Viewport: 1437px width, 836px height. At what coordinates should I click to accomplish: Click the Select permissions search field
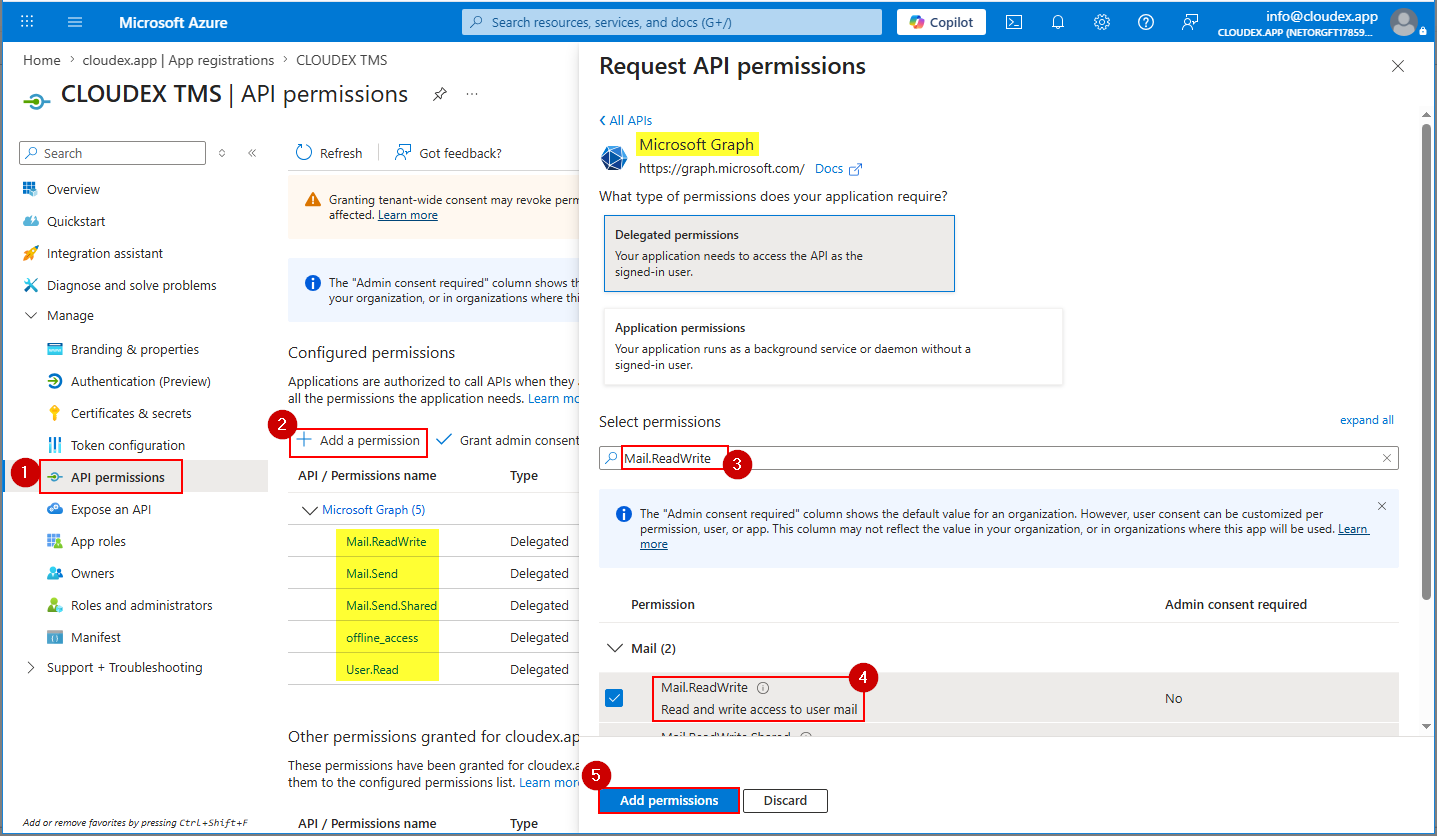point(999,458)
